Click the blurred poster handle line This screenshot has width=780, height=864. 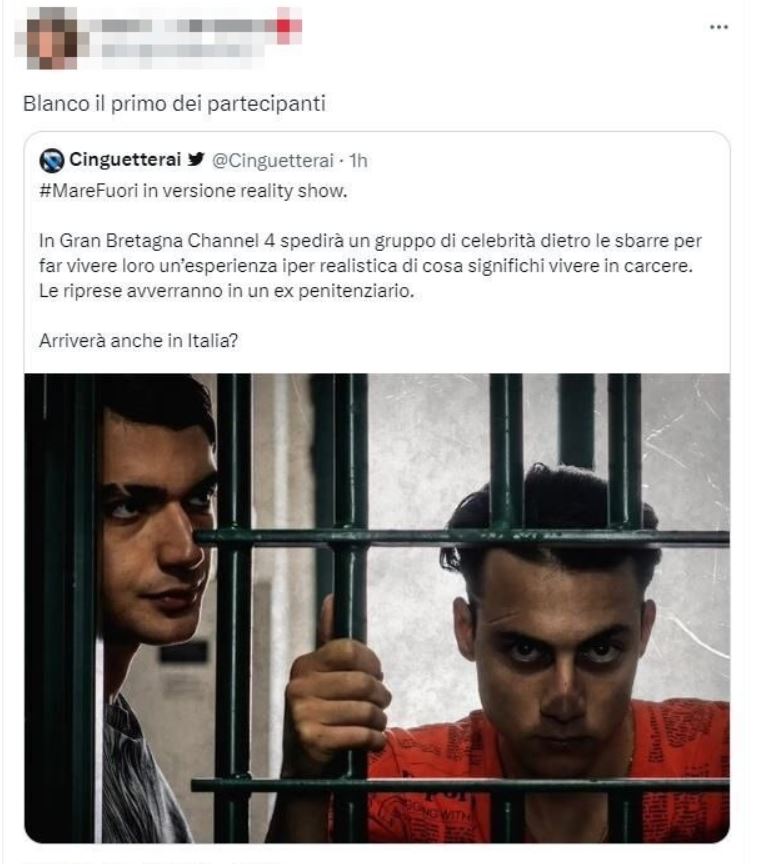point(171,51)
